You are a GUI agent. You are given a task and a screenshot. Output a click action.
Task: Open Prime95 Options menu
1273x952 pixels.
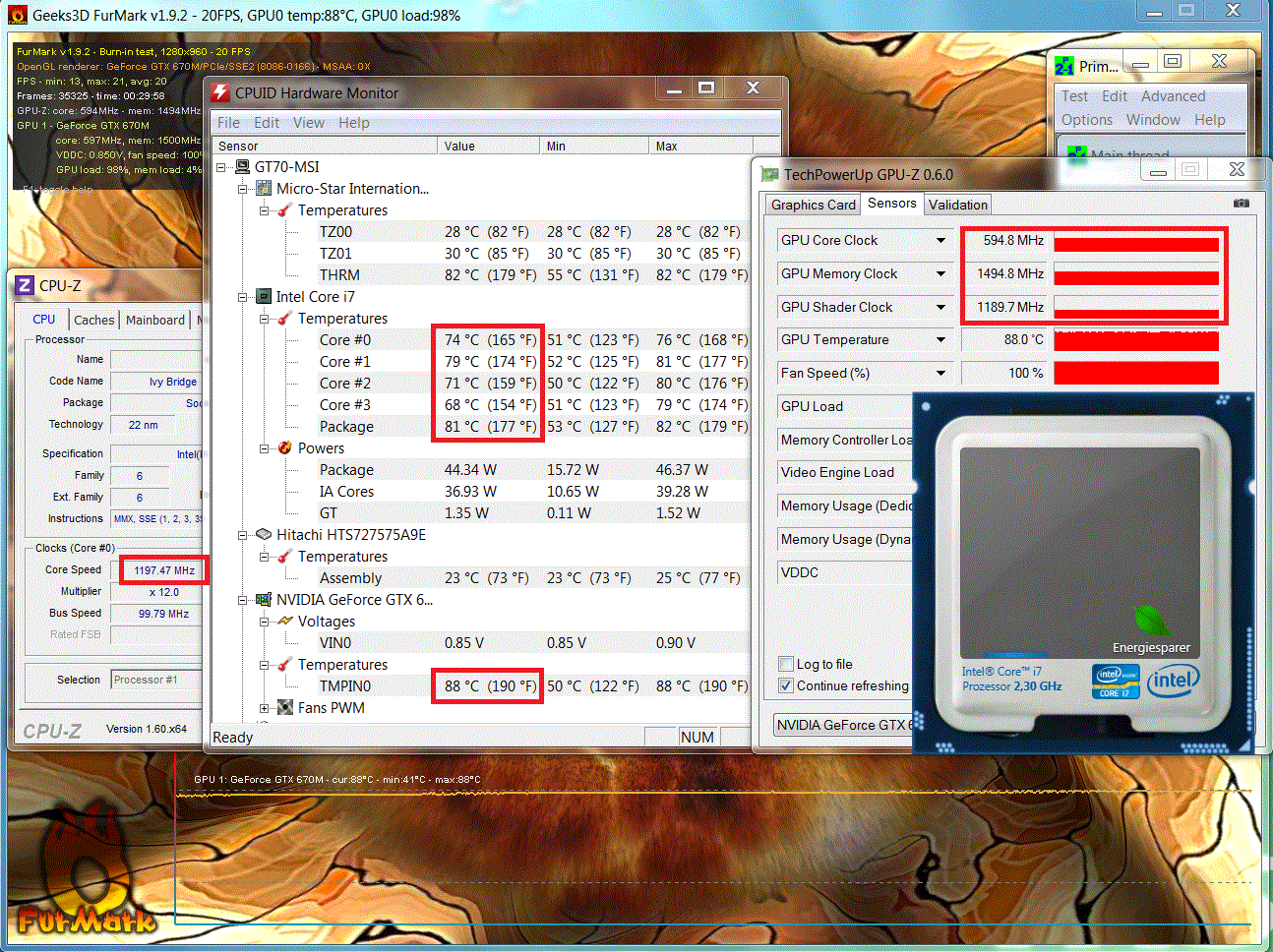tap(1087, 120)
